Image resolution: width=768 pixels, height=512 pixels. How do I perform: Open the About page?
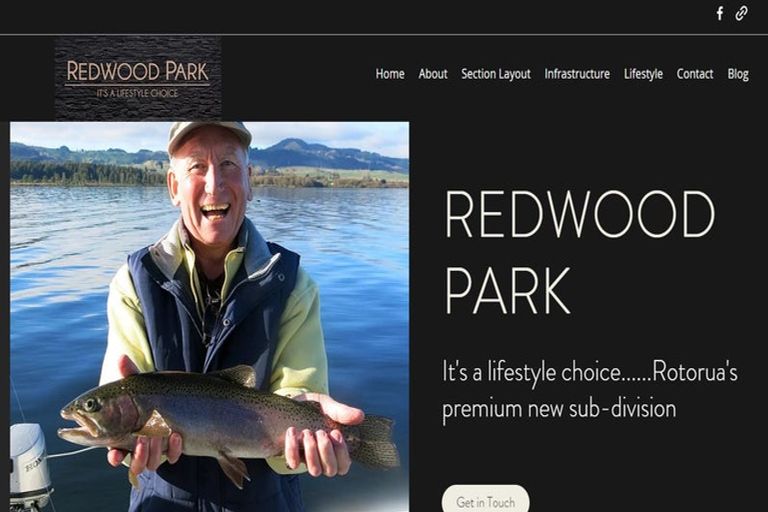[433, 74]
